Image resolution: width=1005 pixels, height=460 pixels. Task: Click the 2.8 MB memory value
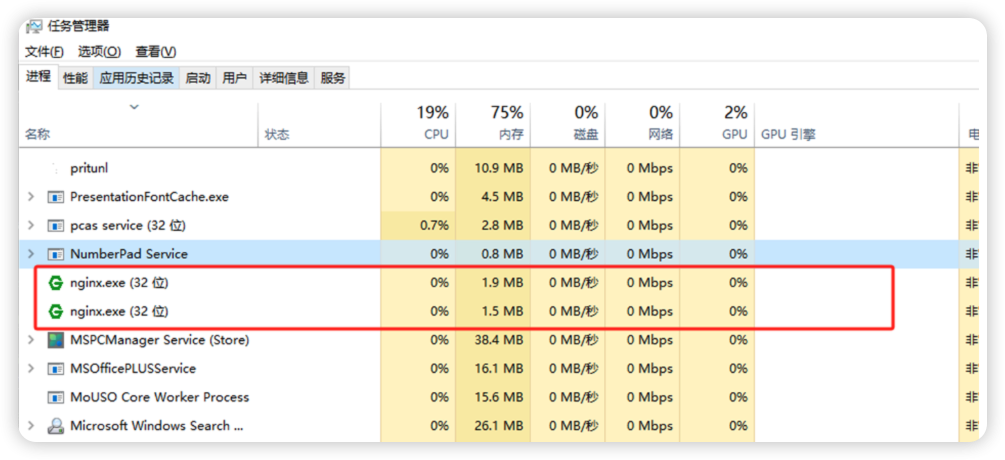point(503,226)
